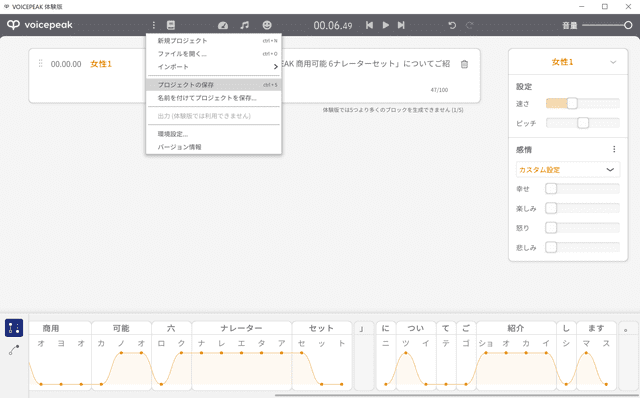Screen dimensions: 640x398
Task: Select 新規プロジェクト from menu
Action: coord(213,41)
